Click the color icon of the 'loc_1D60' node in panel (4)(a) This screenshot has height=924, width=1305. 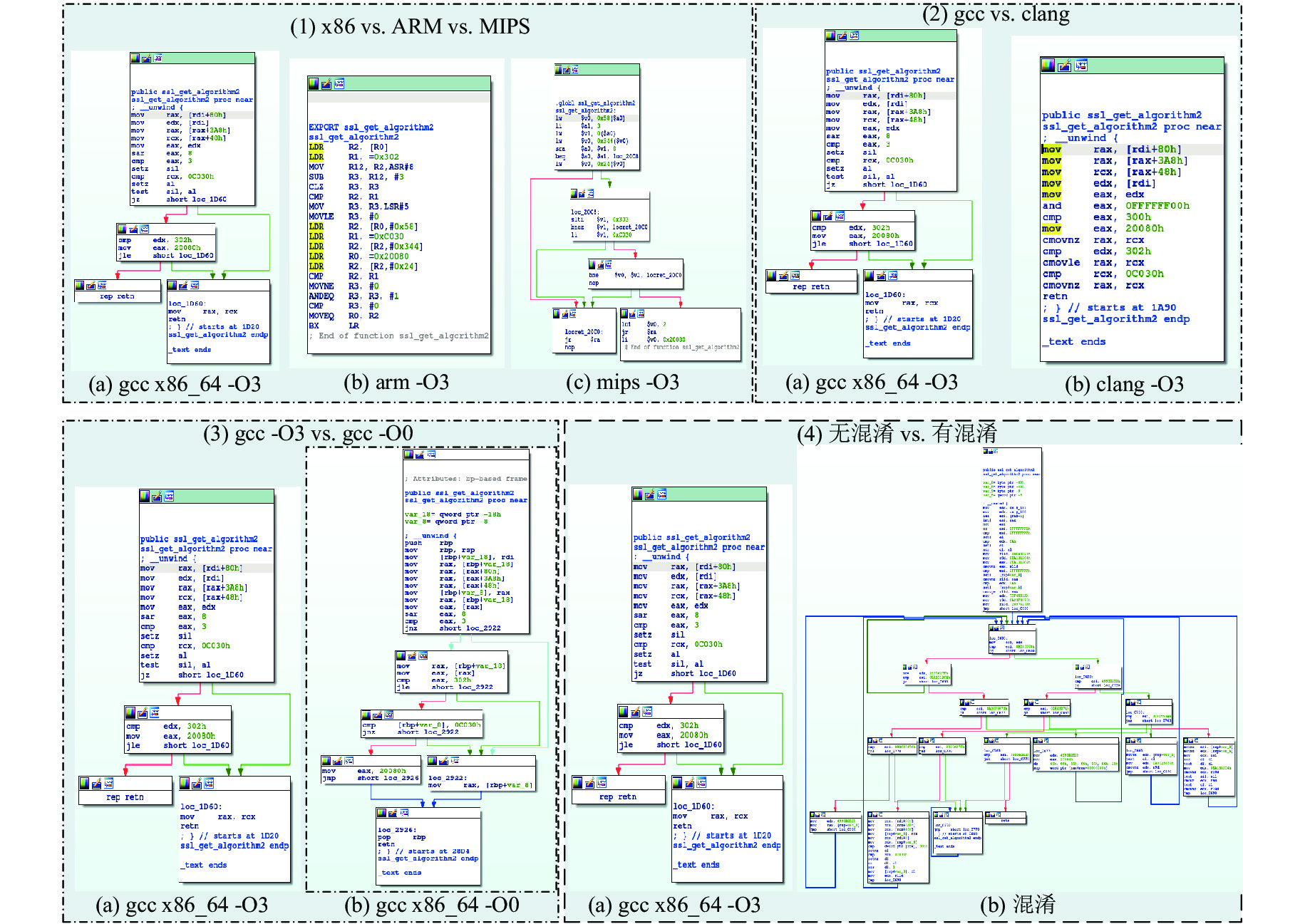pyautogui.click(x=678, y=782)
